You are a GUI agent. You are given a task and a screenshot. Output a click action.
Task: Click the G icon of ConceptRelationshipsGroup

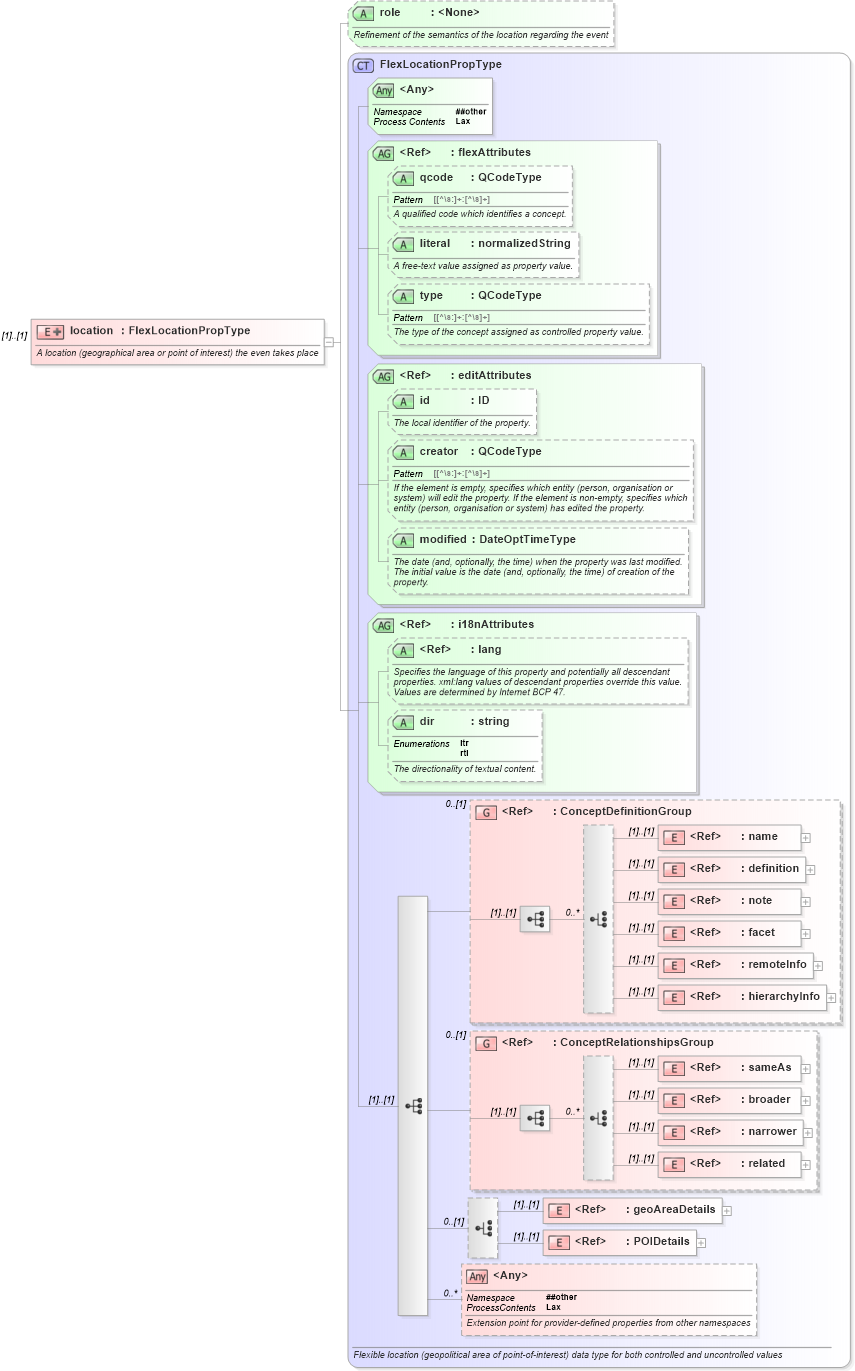pos(486,1043)
